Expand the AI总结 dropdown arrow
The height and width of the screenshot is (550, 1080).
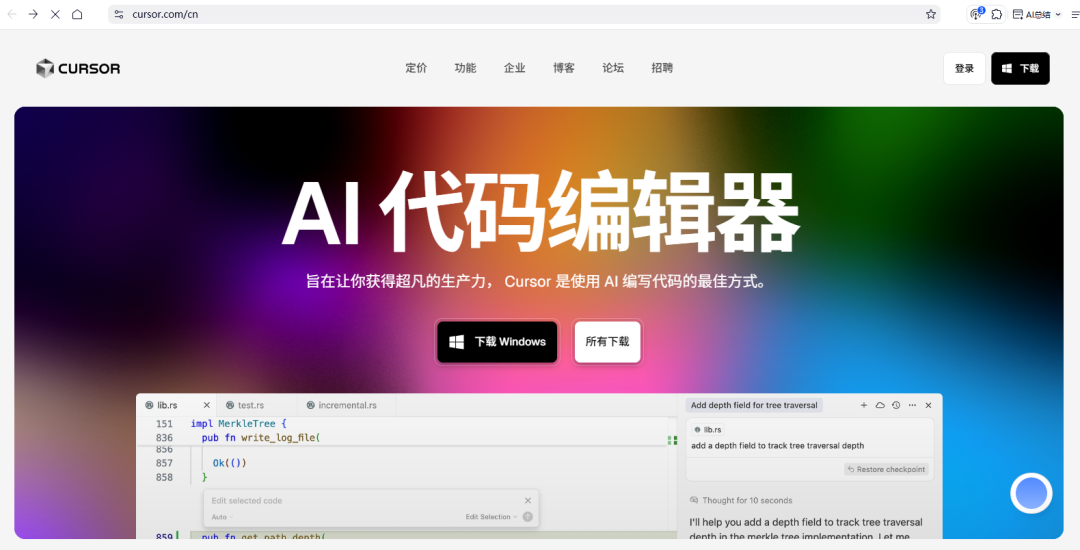(1058, 14)
